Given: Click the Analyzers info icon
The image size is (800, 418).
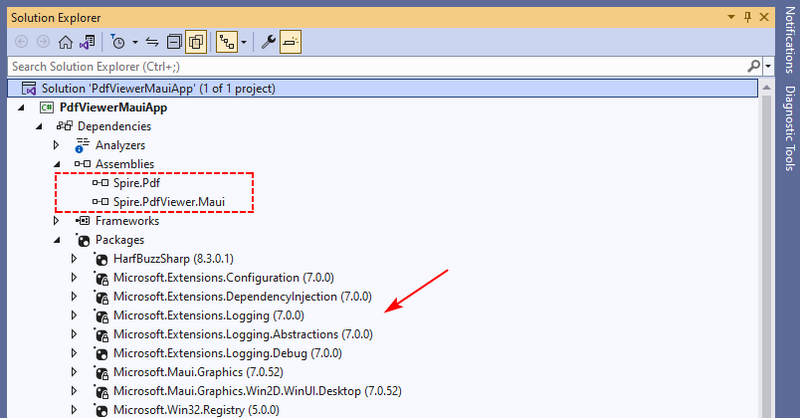Looking at the screenshot, I should tap(79, 150).
